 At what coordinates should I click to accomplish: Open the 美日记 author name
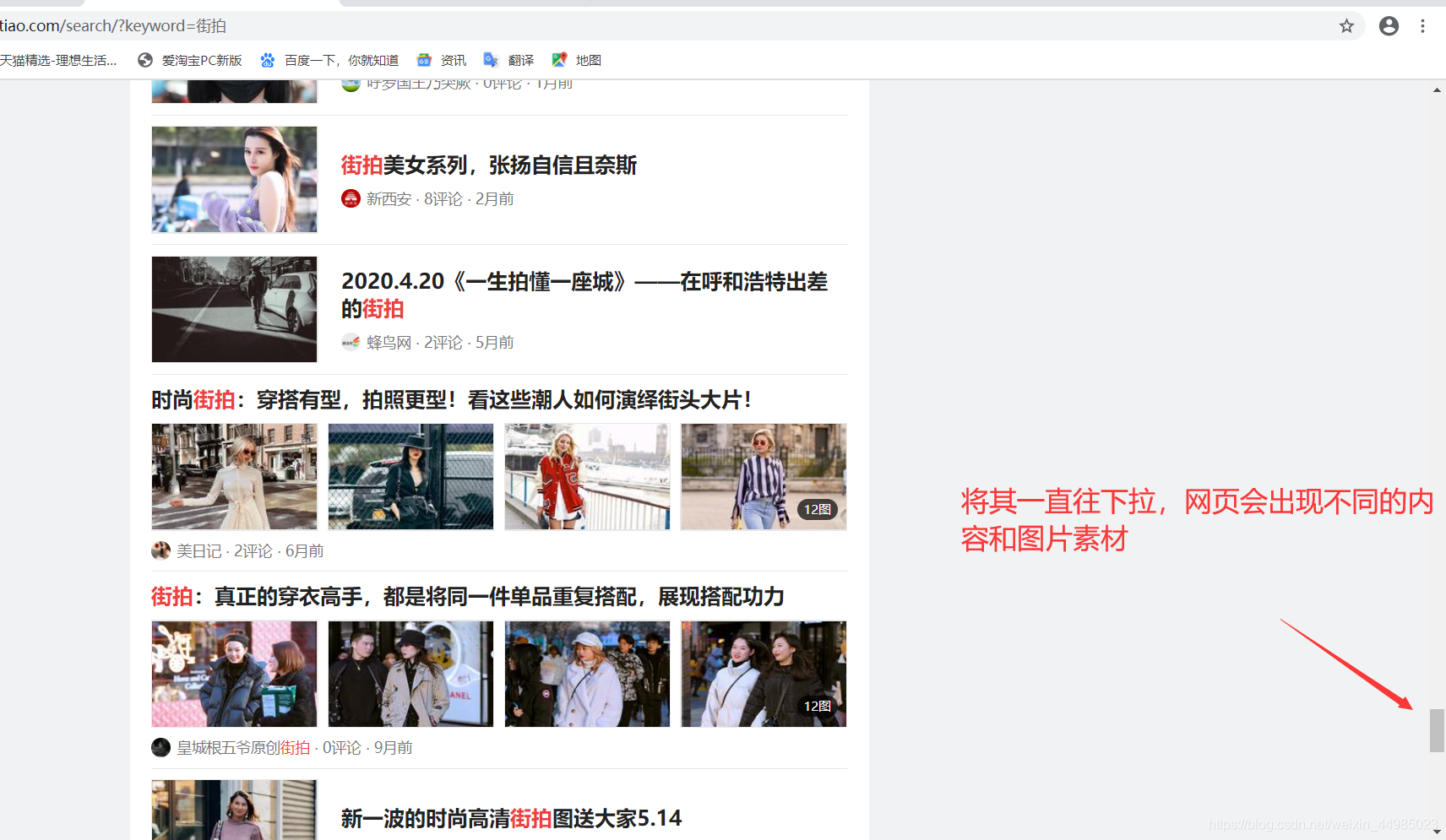tap(198, 550)
